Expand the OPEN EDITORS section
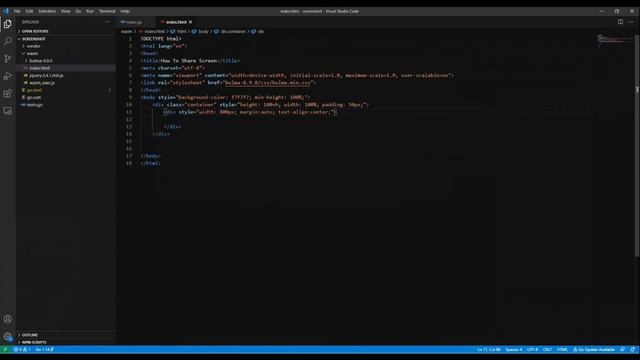Image resolution: width=640 pixels, height=360 pixels. point(66,31)
